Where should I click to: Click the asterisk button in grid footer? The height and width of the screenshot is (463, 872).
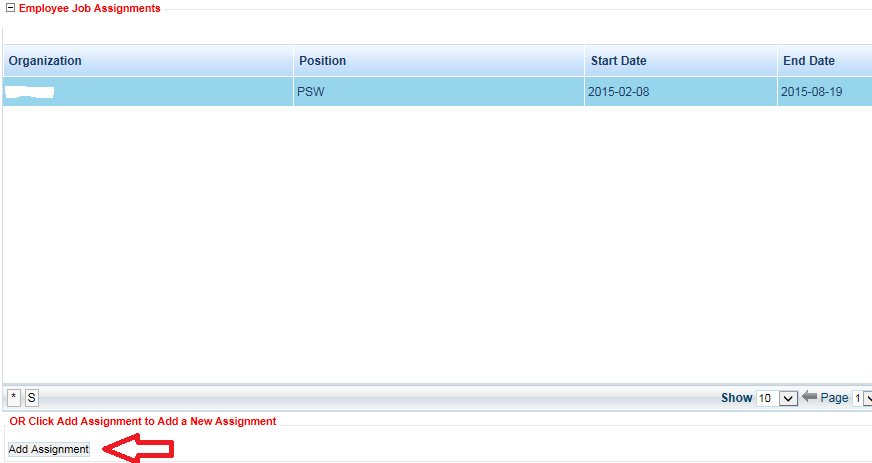pyautogui.click(x=13, y=398)
